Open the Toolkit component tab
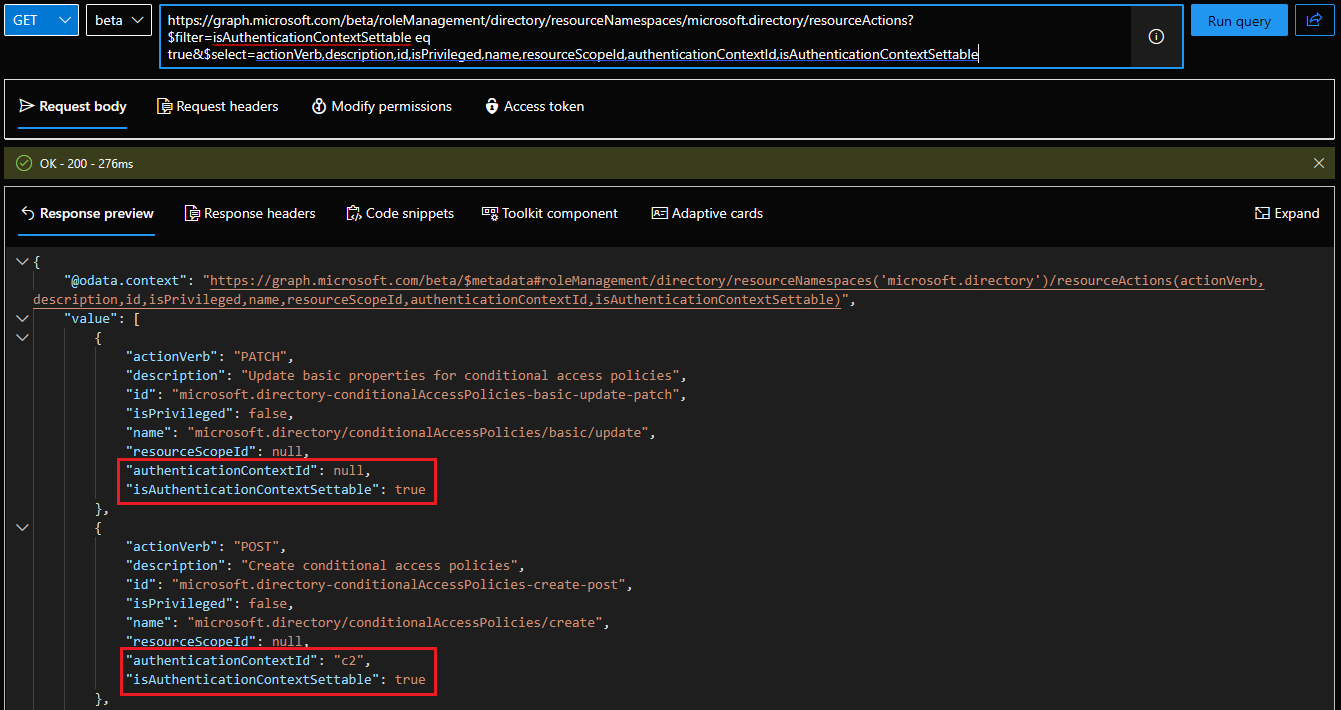This screenshot has width=1341, height=710. (x=549, y=213)
